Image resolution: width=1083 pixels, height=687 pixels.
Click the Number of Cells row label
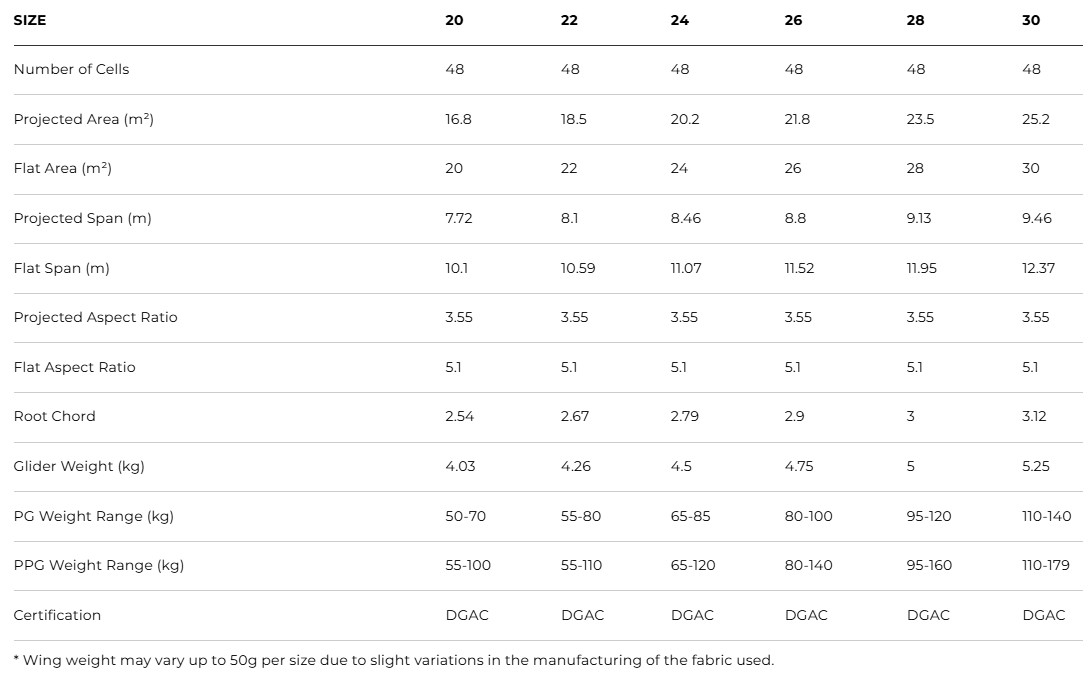tap(71, 69)
